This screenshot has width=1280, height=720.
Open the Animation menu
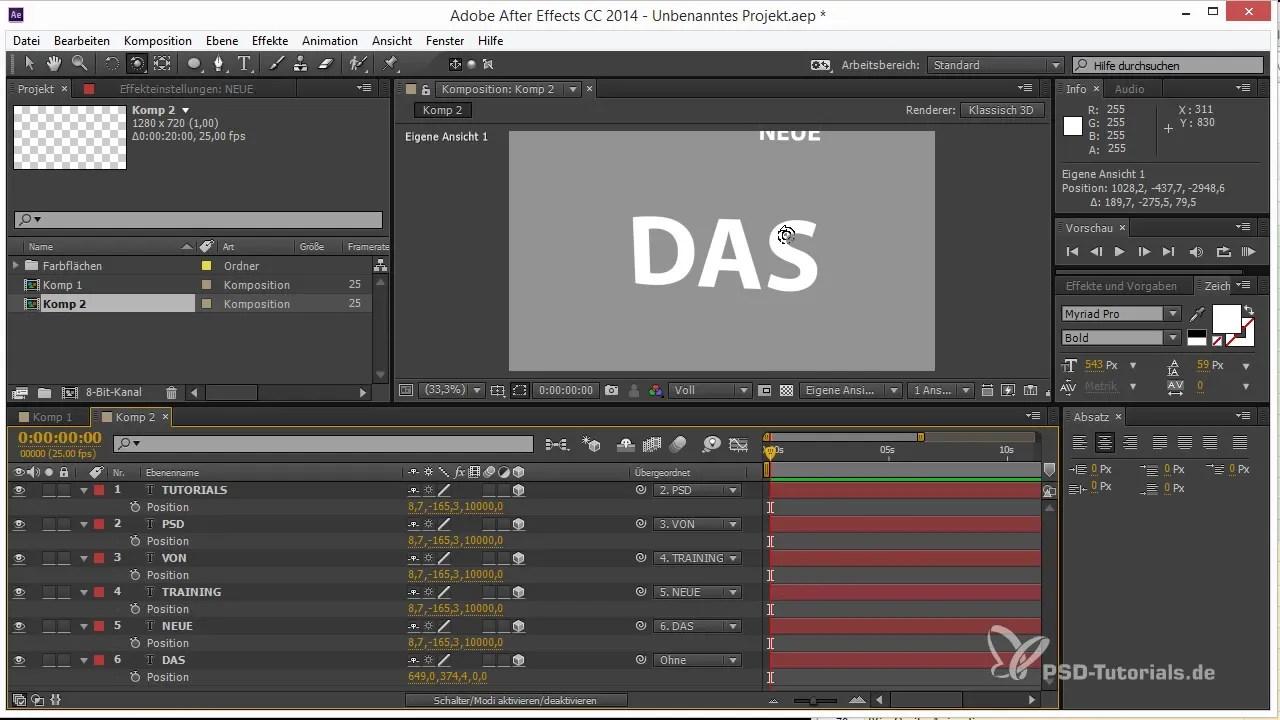[329, 41]
